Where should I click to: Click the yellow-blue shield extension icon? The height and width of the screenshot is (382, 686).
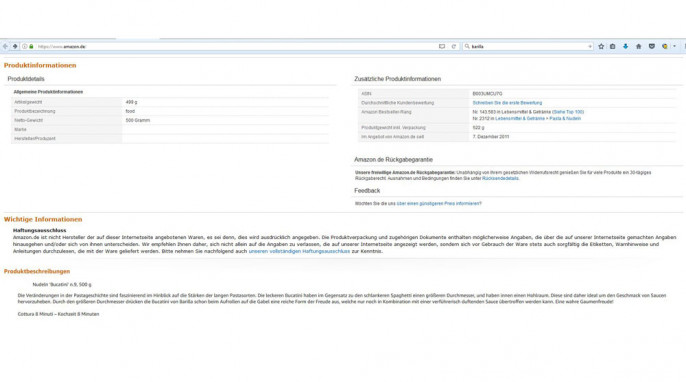point(665,46)
